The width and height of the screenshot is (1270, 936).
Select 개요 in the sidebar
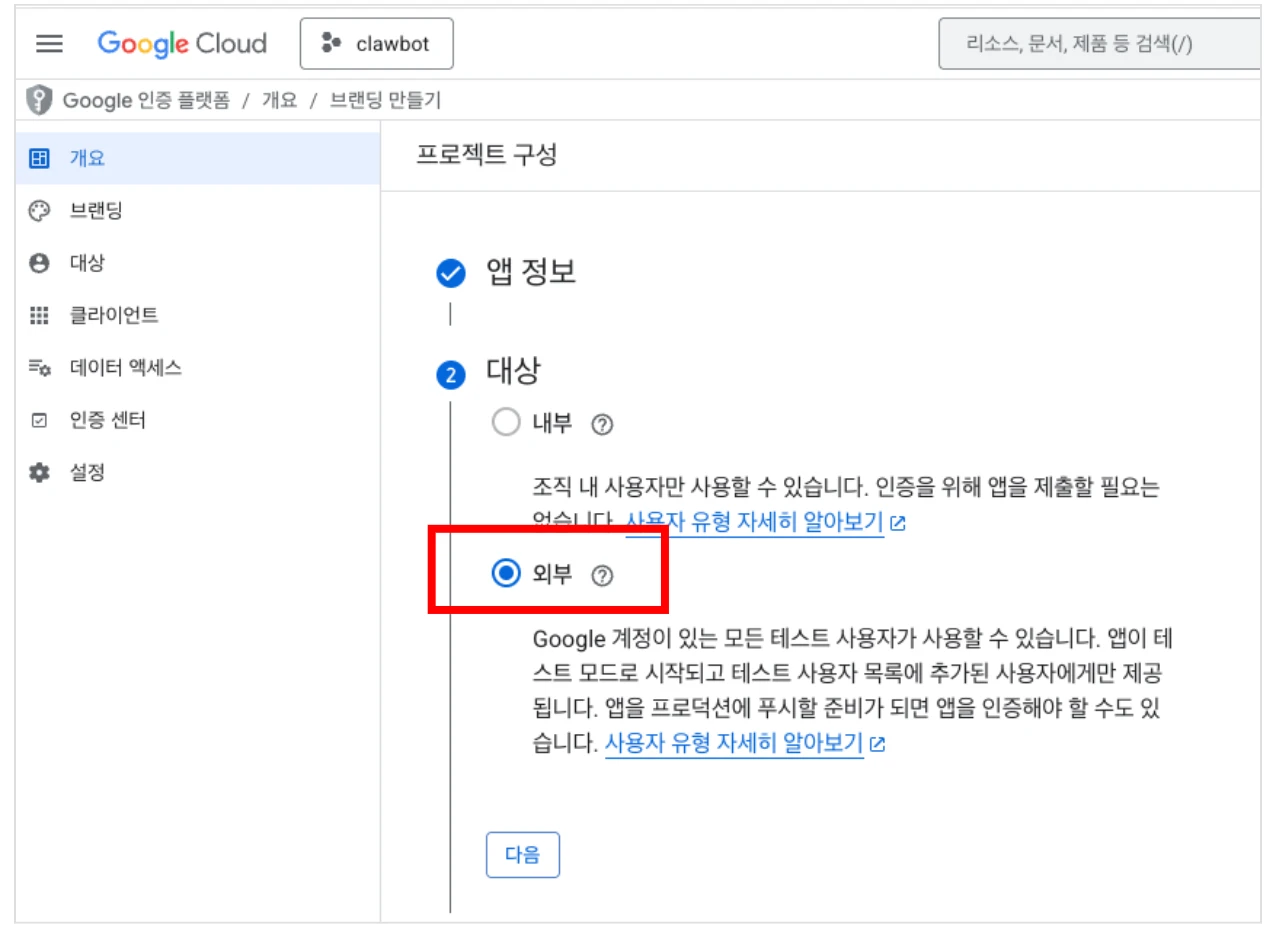tap(87, 158)
